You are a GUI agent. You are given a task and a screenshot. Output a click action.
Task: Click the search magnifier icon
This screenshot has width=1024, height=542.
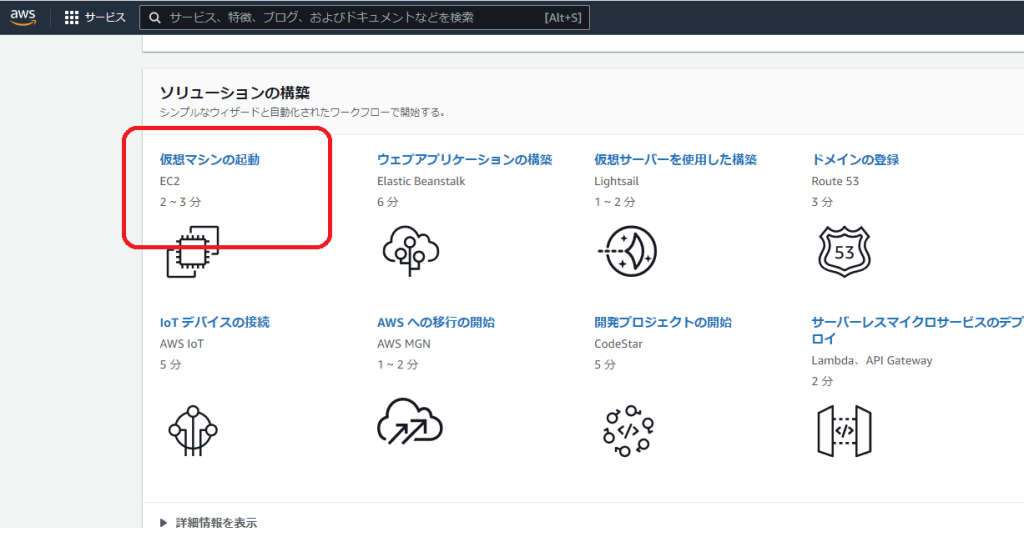point(154,18)
